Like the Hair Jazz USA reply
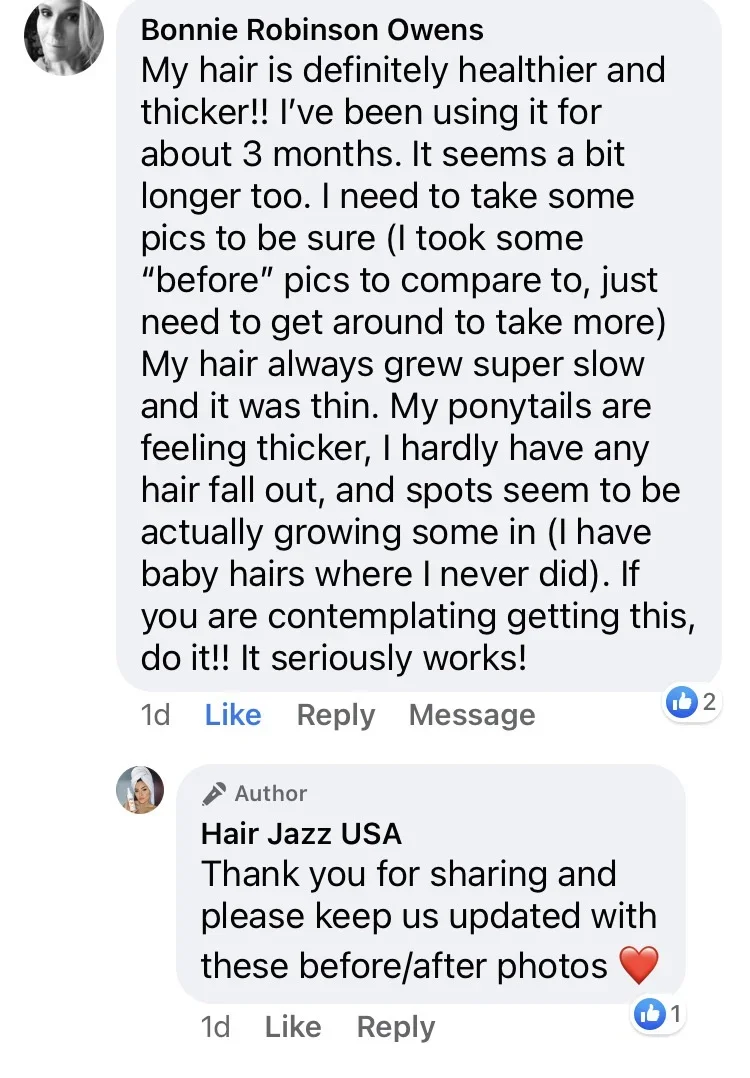750x1078 pixels. coord(293,1027)
